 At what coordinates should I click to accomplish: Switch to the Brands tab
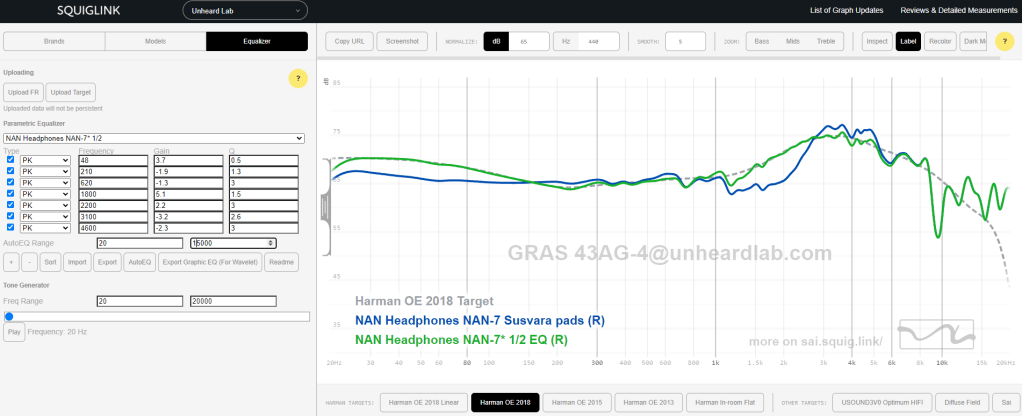coord(53,41)
